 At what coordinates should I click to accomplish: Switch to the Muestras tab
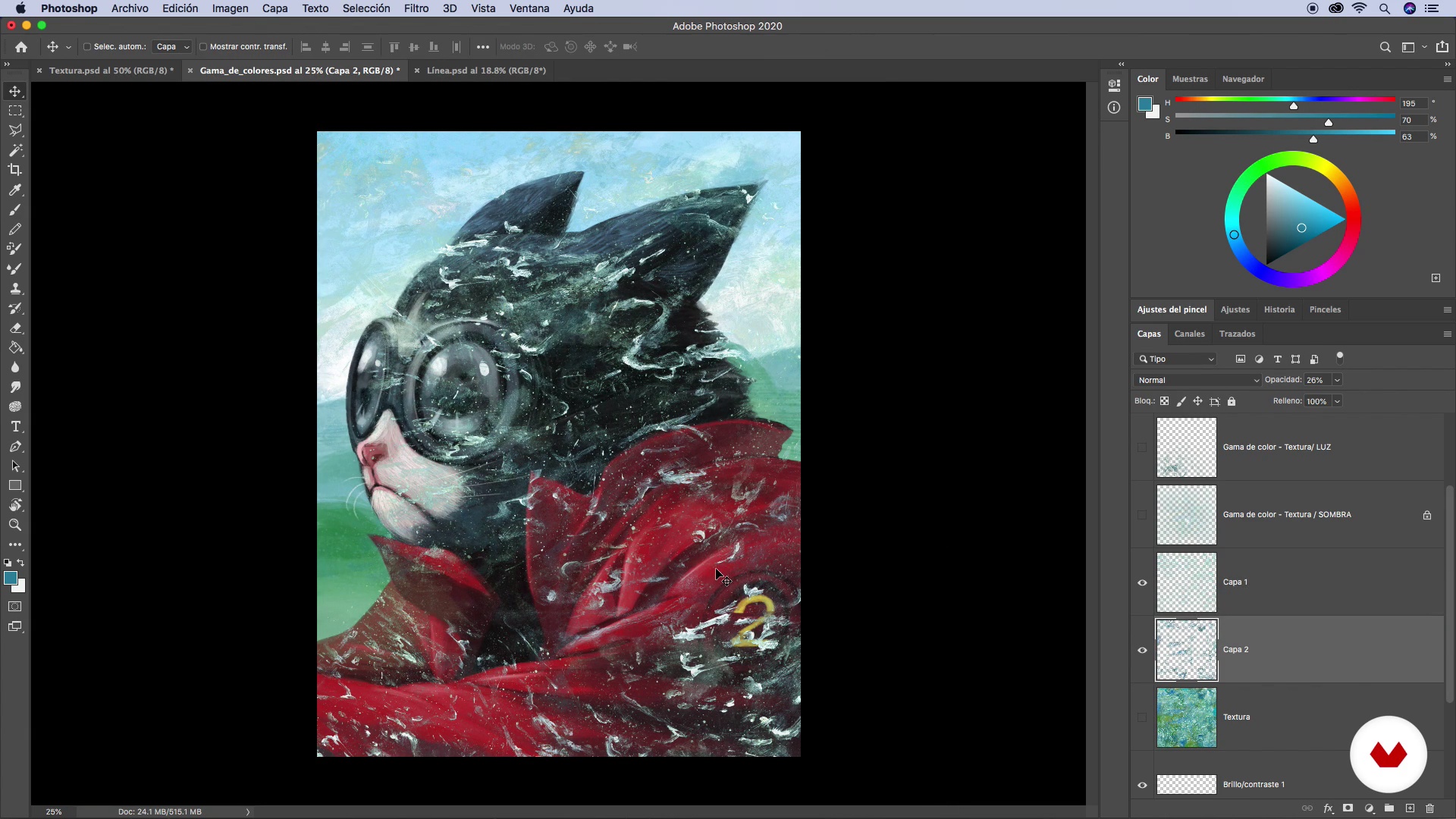(1190, 79)
